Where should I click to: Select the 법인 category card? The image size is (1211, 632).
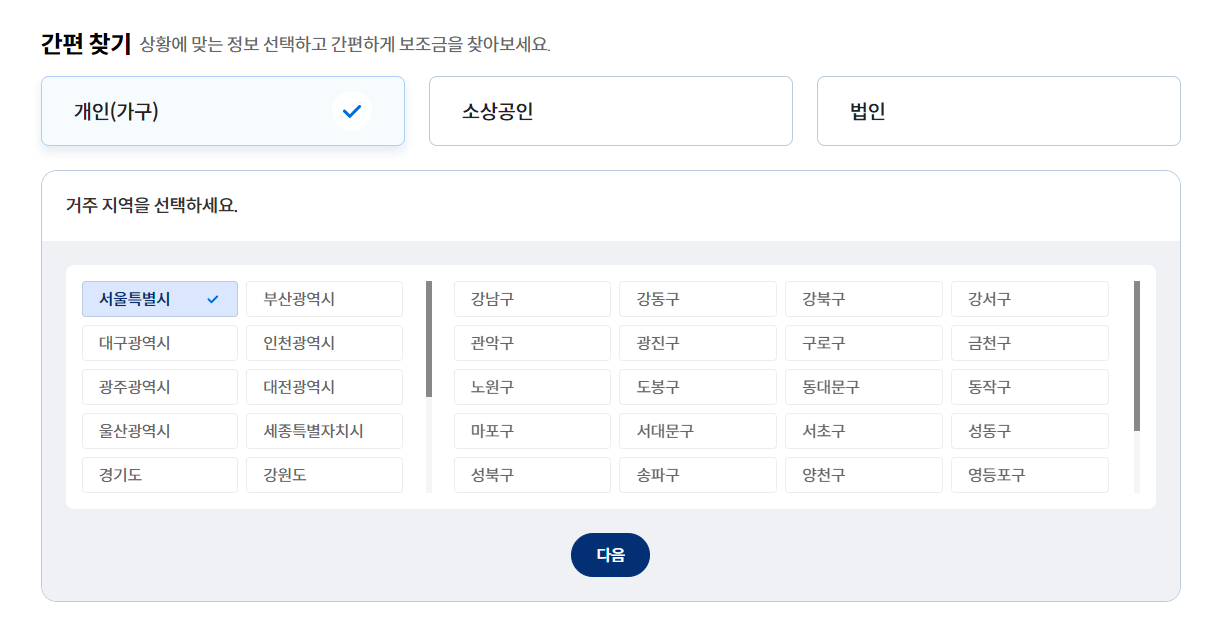[998, 111]
